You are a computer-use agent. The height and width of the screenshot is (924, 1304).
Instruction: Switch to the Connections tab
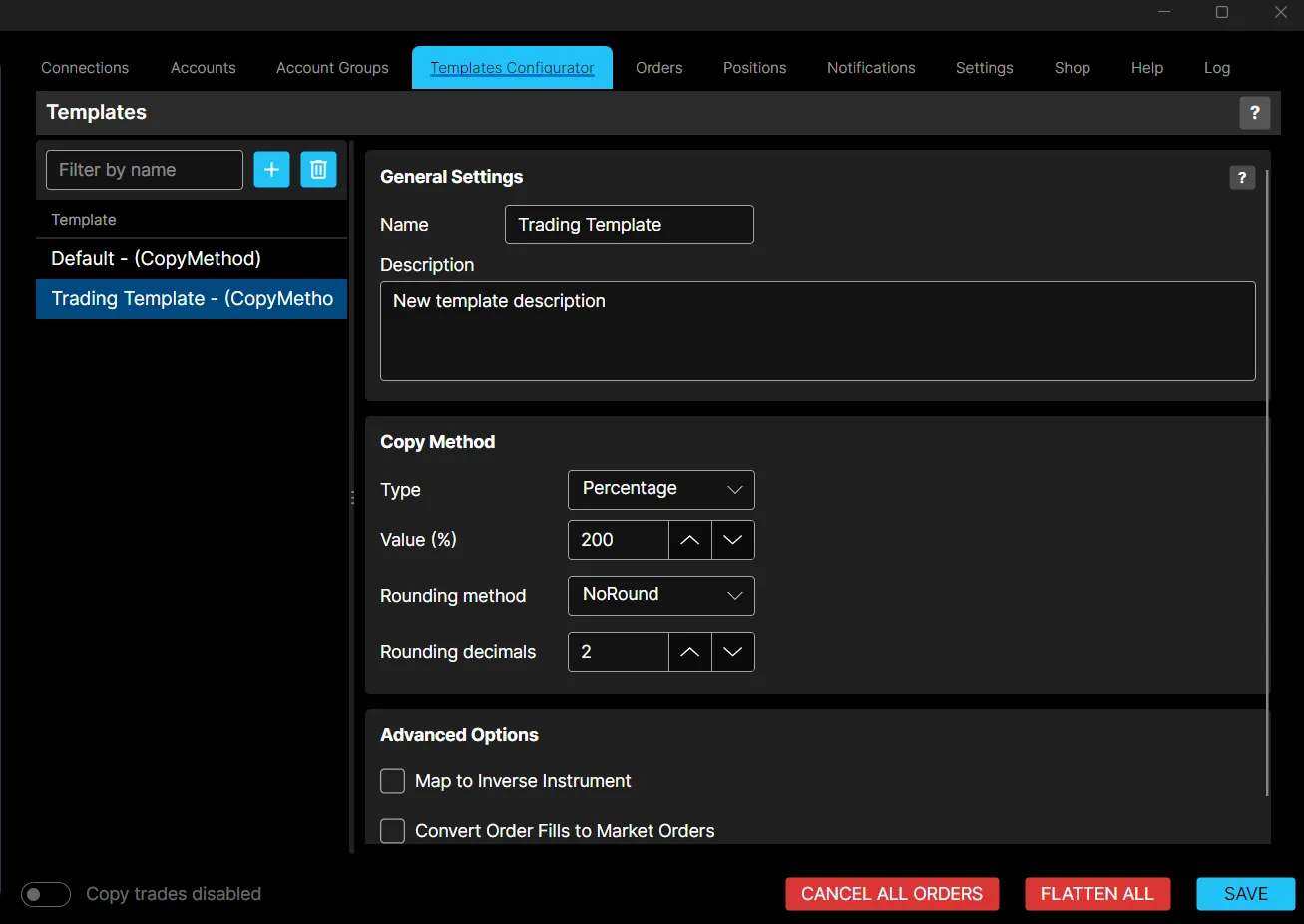(85, 68)
